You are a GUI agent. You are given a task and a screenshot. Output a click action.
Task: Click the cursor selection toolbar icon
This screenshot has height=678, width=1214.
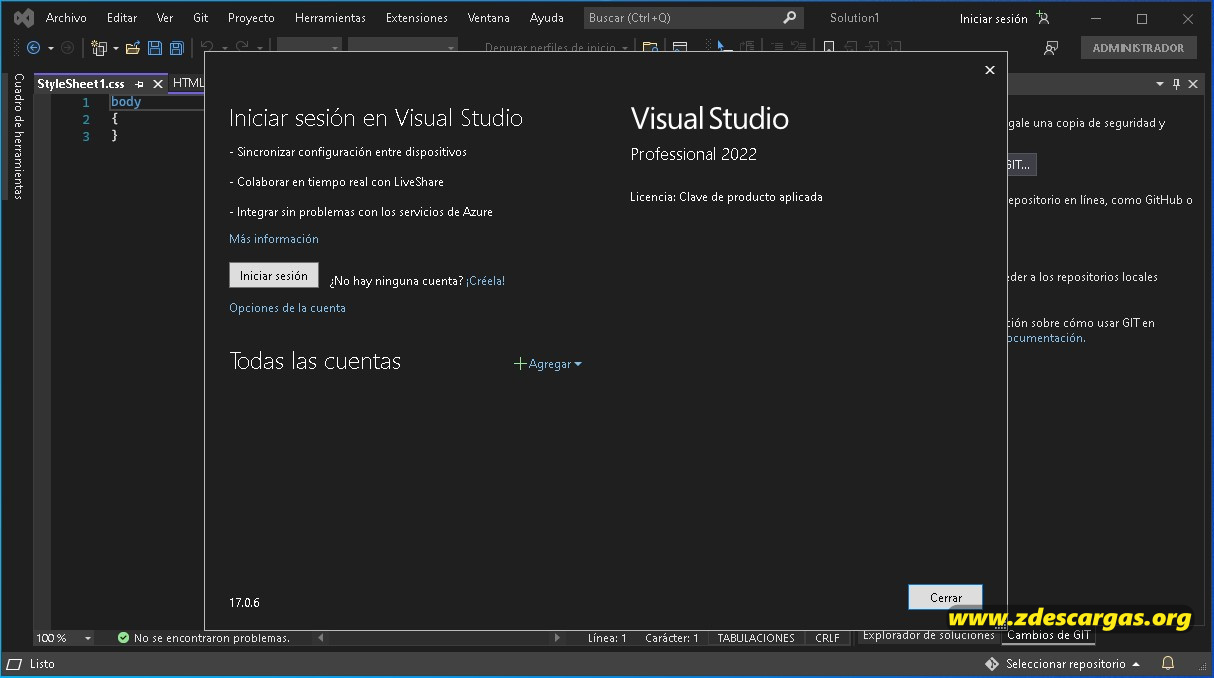click(x=724, y=48)
